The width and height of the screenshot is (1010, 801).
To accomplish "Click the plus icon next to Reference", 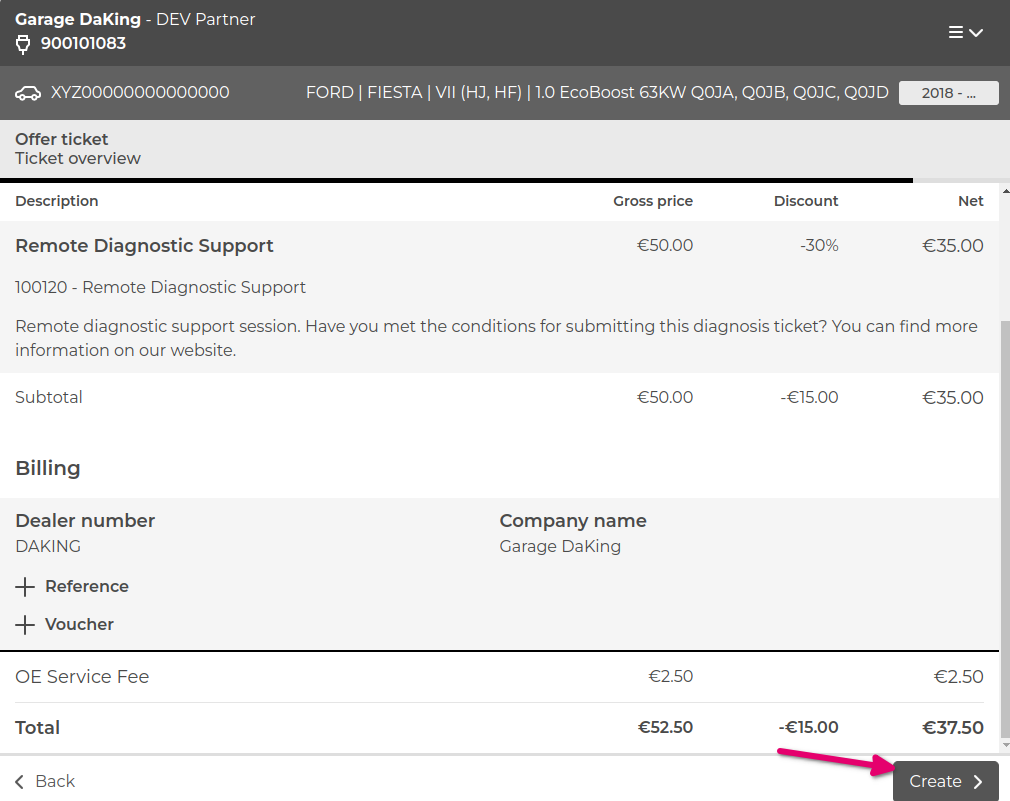I will tap(23, 586).
